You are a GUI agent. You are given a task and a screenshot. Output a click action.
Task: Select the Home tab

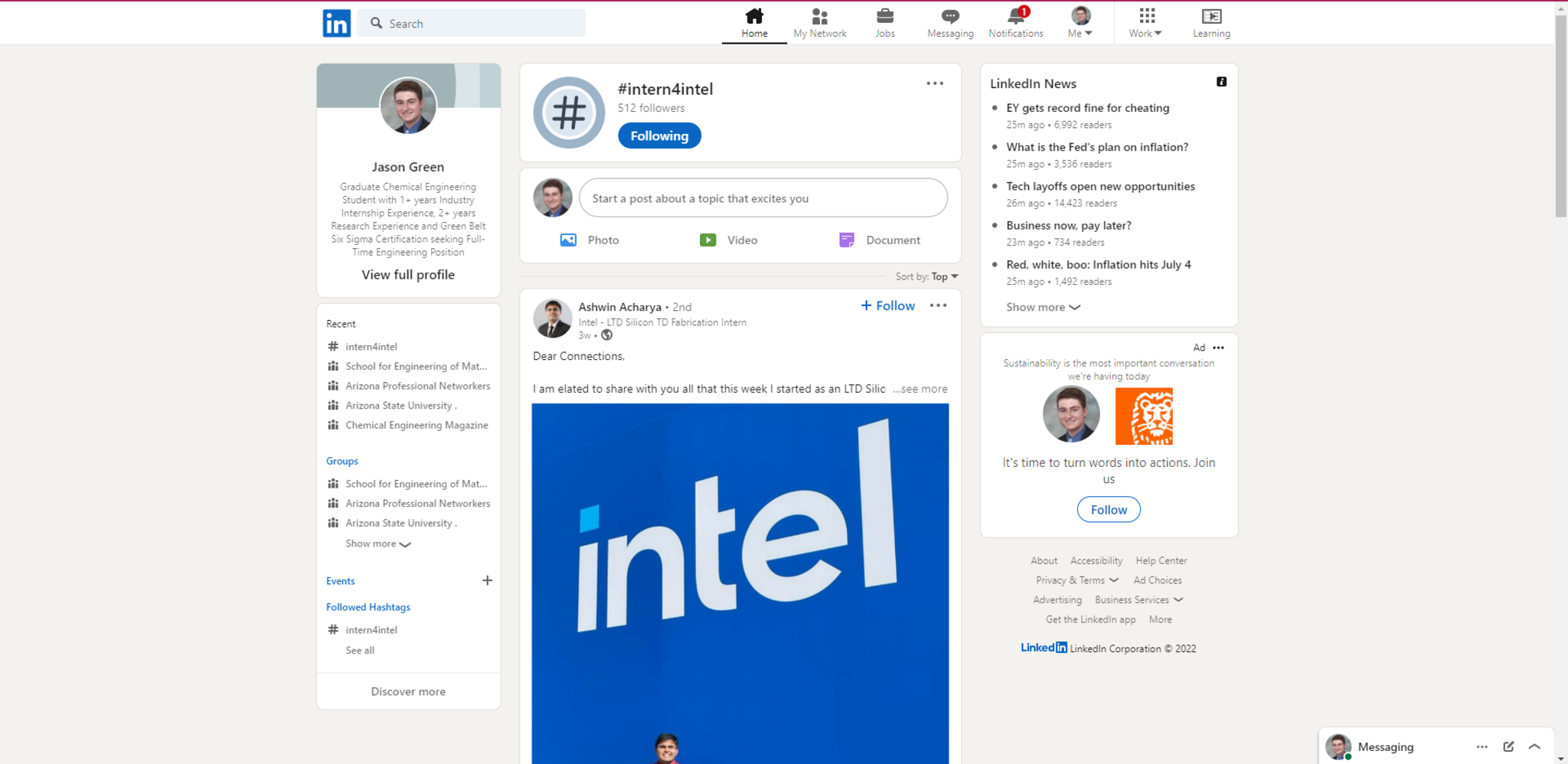[754, 22]
